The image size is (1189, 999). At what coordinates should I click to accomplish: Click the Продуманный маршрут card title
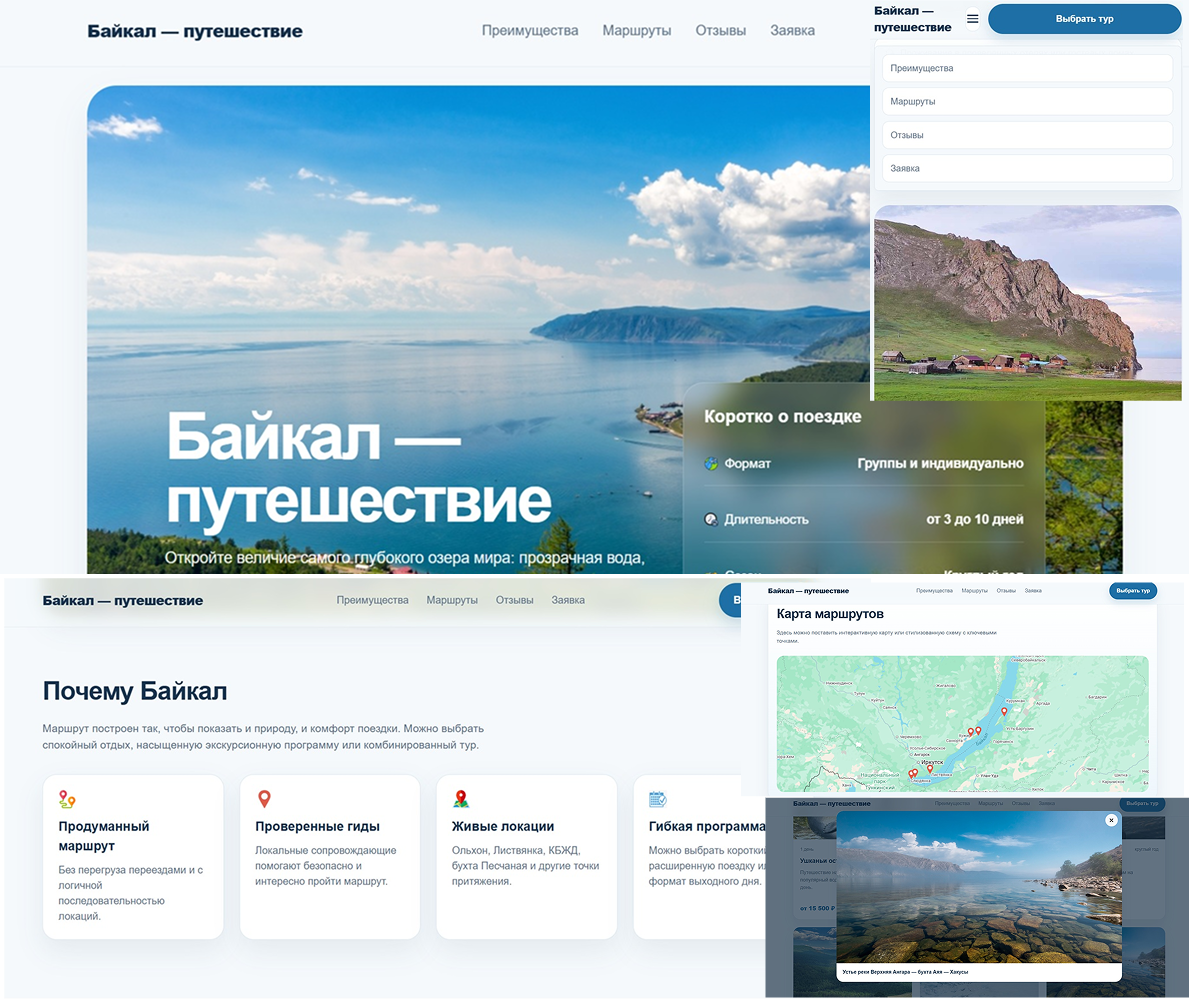click(x=104, y=836)
